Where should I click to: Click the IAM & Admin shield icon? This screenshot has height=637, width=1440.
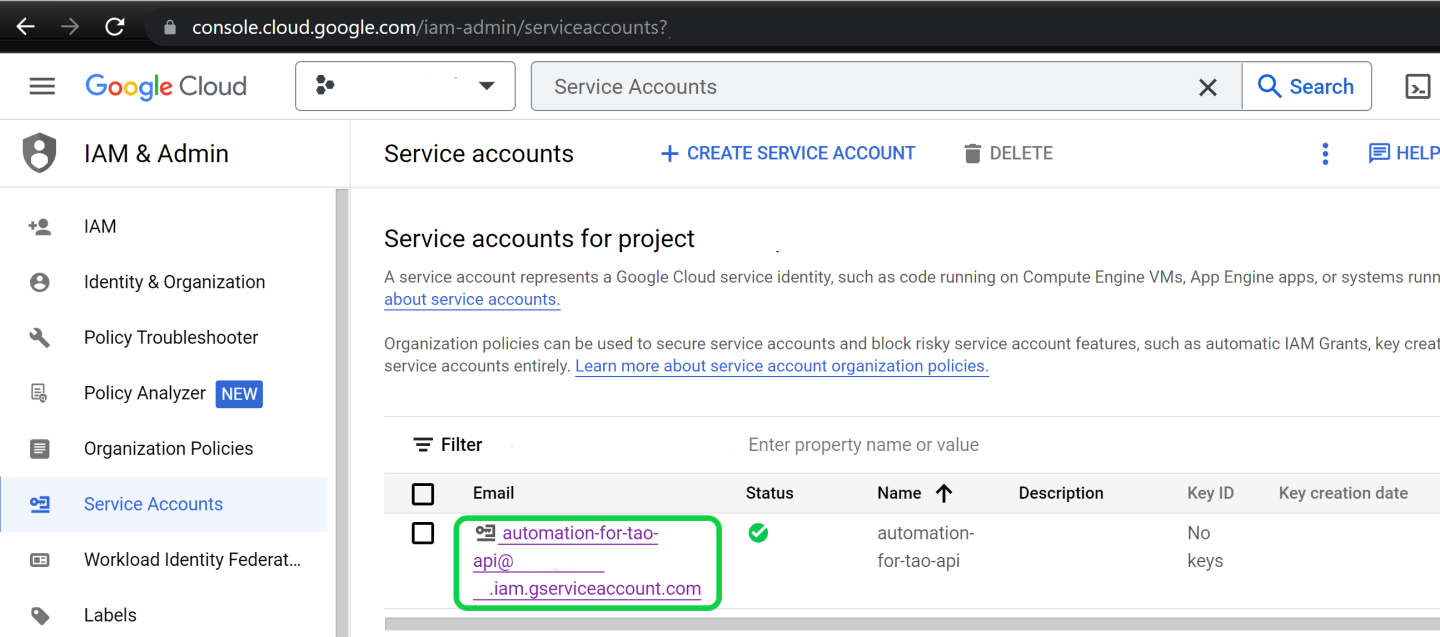click(40, 153)
